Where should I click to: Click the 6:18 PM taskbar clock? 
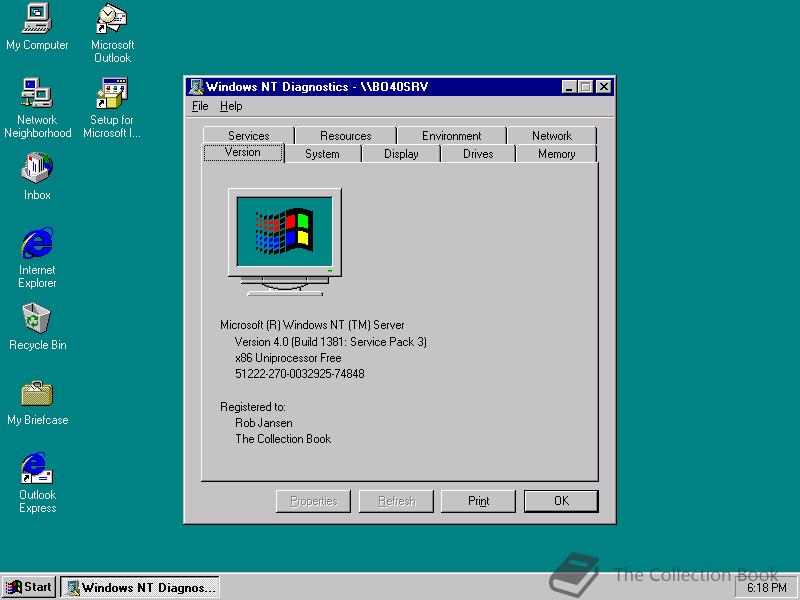point(767,588)
